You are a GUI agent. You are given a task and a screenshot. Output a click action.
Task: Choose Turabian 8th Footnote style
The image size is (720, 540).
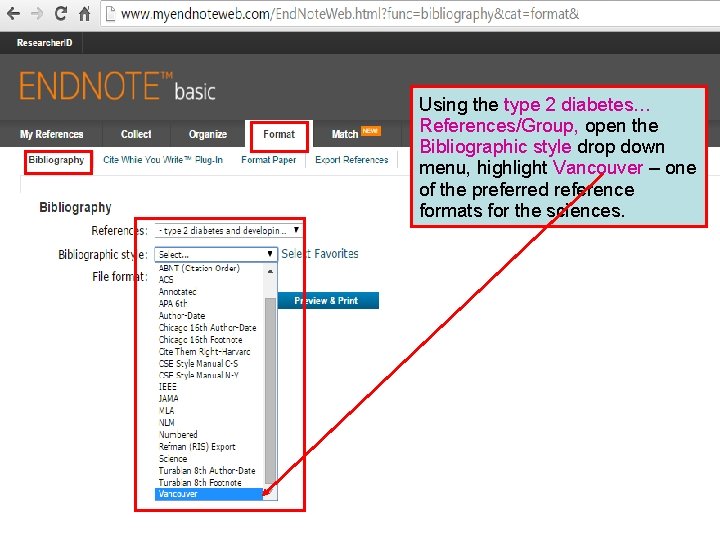tap(210, 482)
